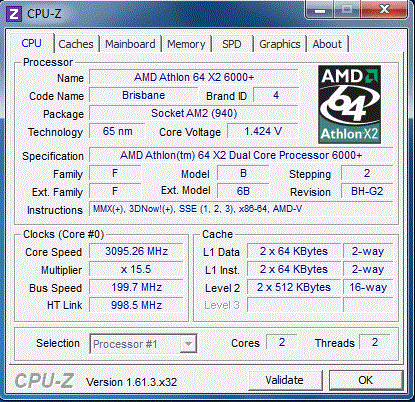This screenshot has width=415, height=402.
Task: Minimize the CPU-Z window
Action: (320, 10)
